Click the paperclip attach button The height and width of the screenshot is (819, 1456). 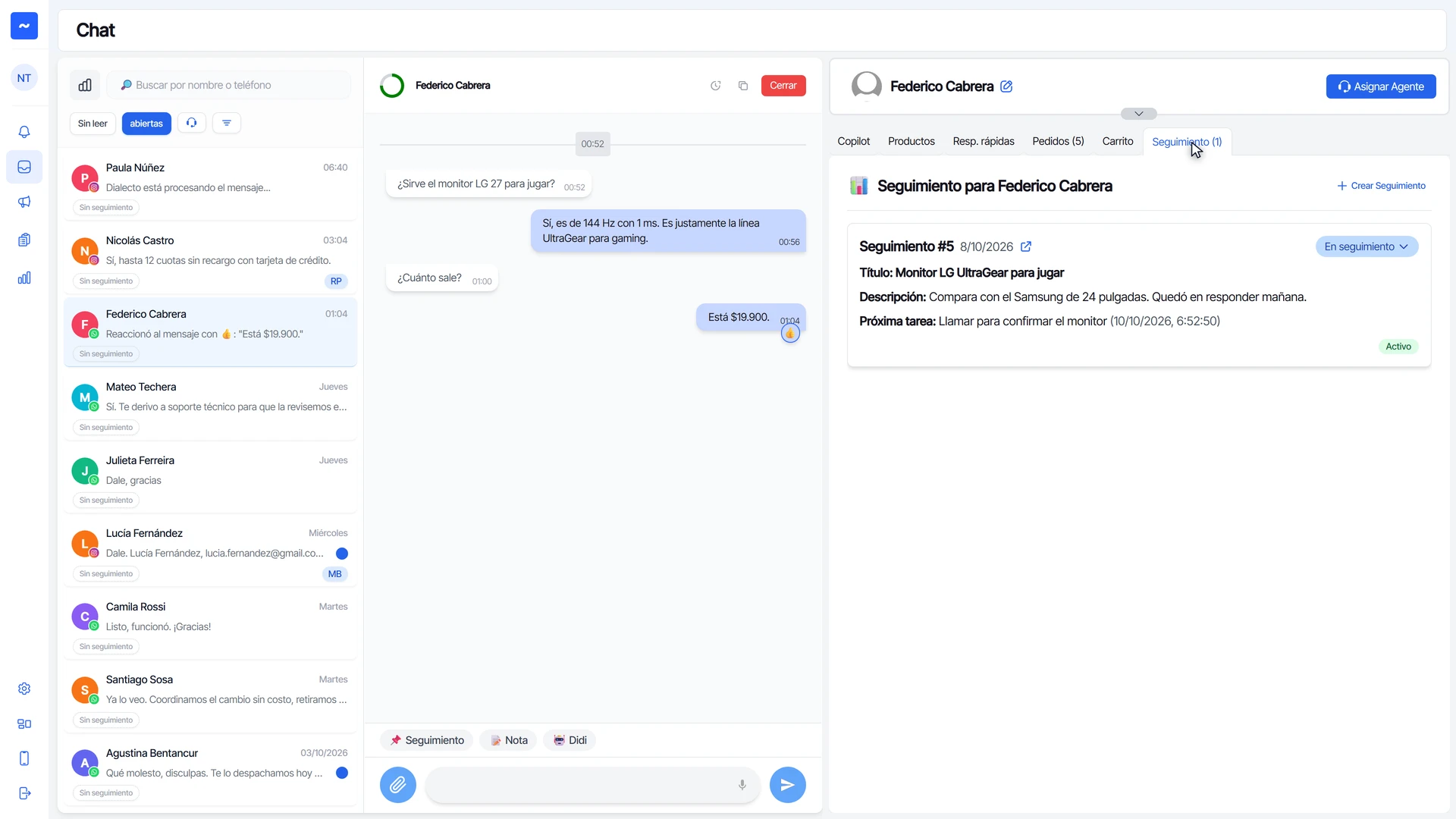tap(398, 785)
